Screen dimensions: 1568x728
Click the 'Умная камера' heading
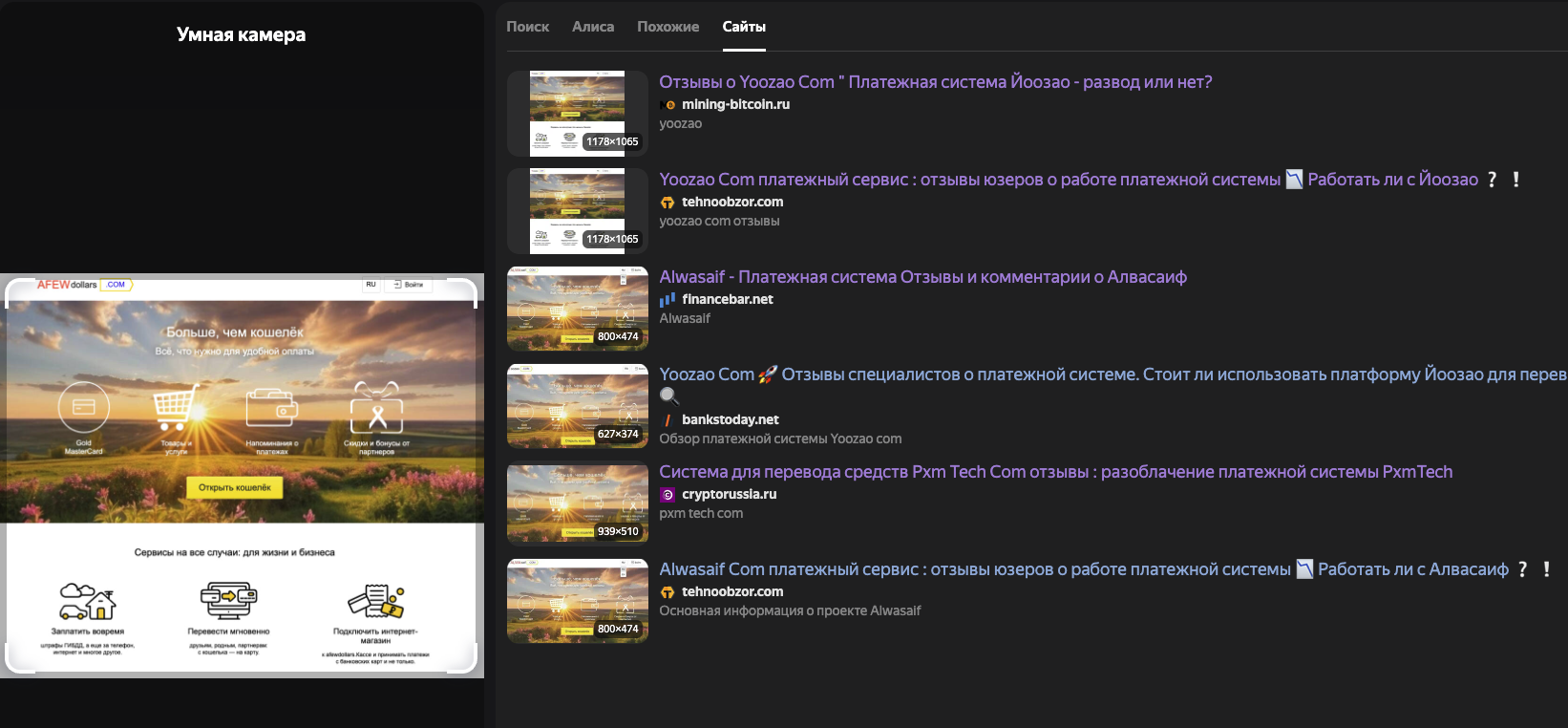[x=242, y=35]
